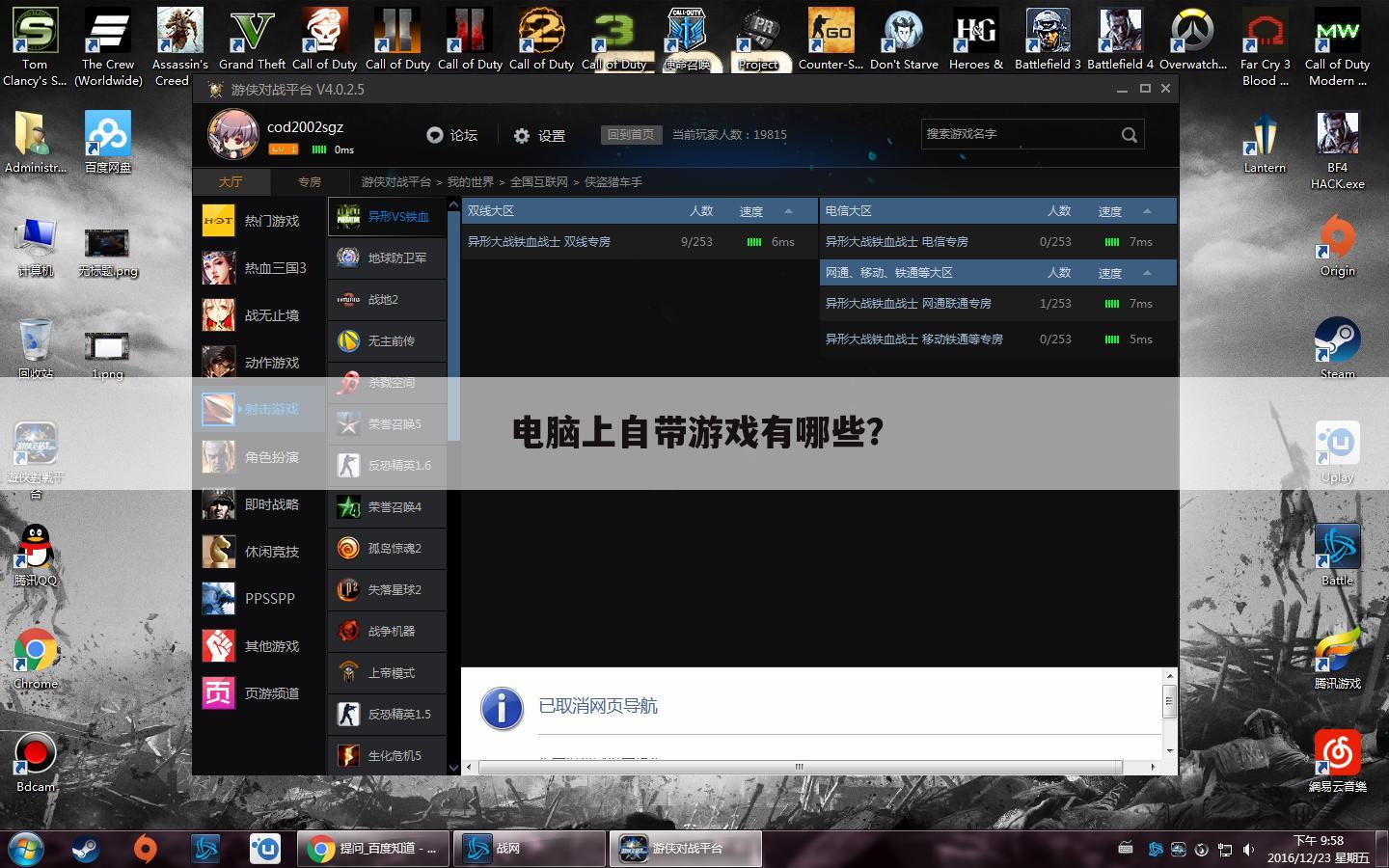This screenshot has width=1389, height=868.
Task: Click the search magnifier in the platform window
Action: point(1129,135)
